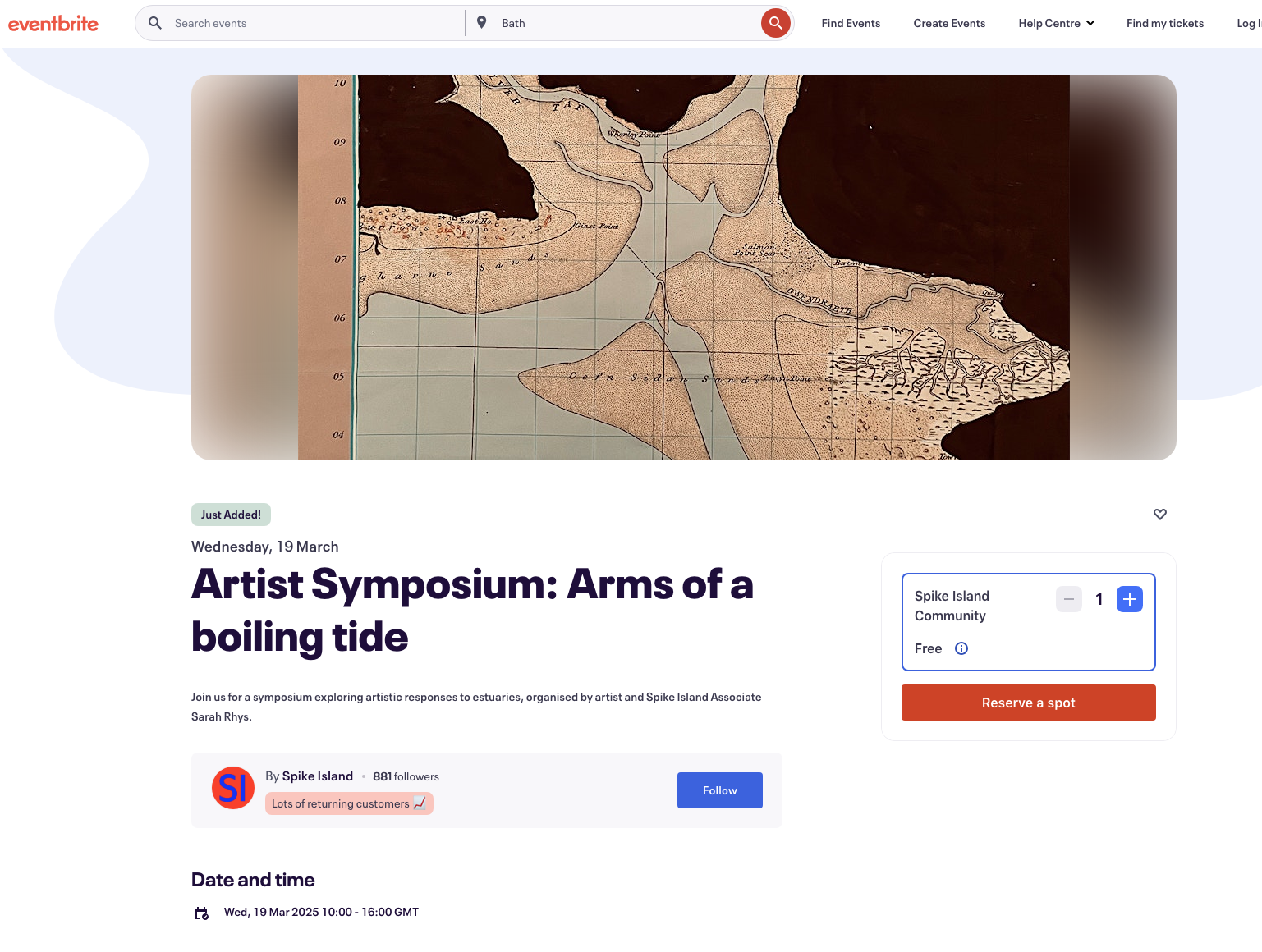Screen dimensions: 1262x952
Task: Open the Spike Island organiser link
Action: coord(317,776)
